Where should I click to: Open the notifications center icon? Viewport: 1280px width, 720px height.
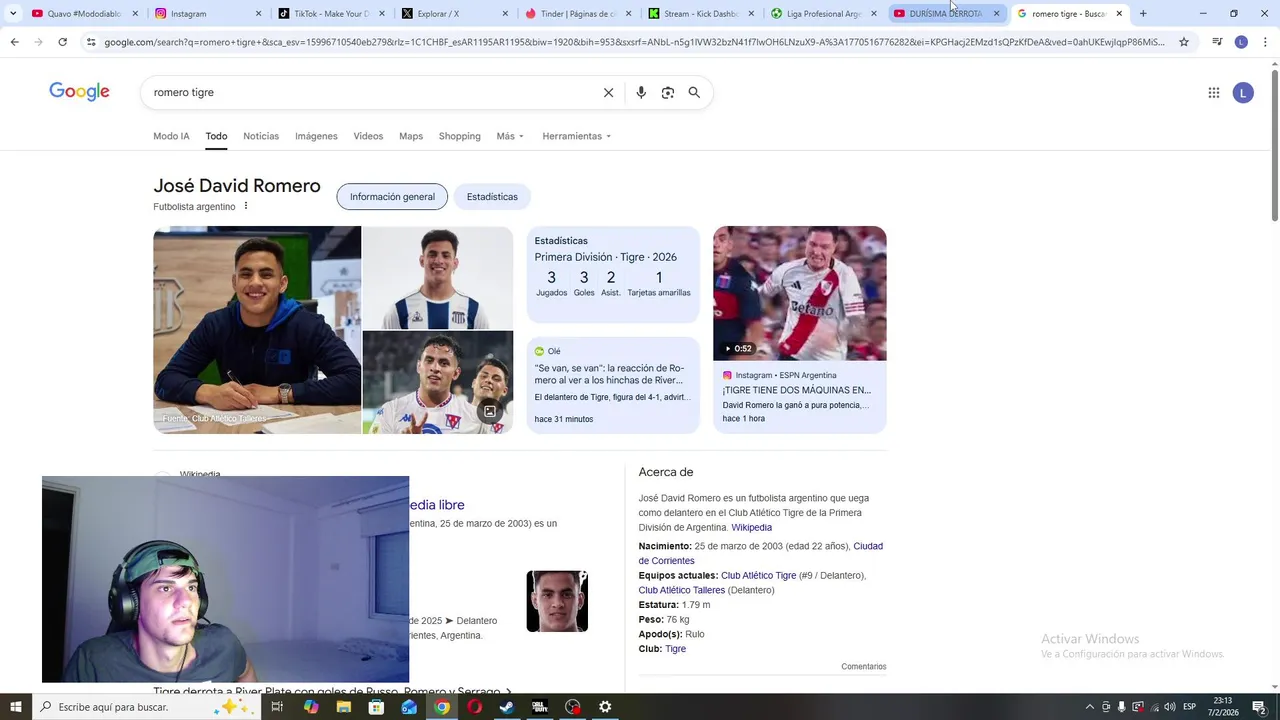1259,707
